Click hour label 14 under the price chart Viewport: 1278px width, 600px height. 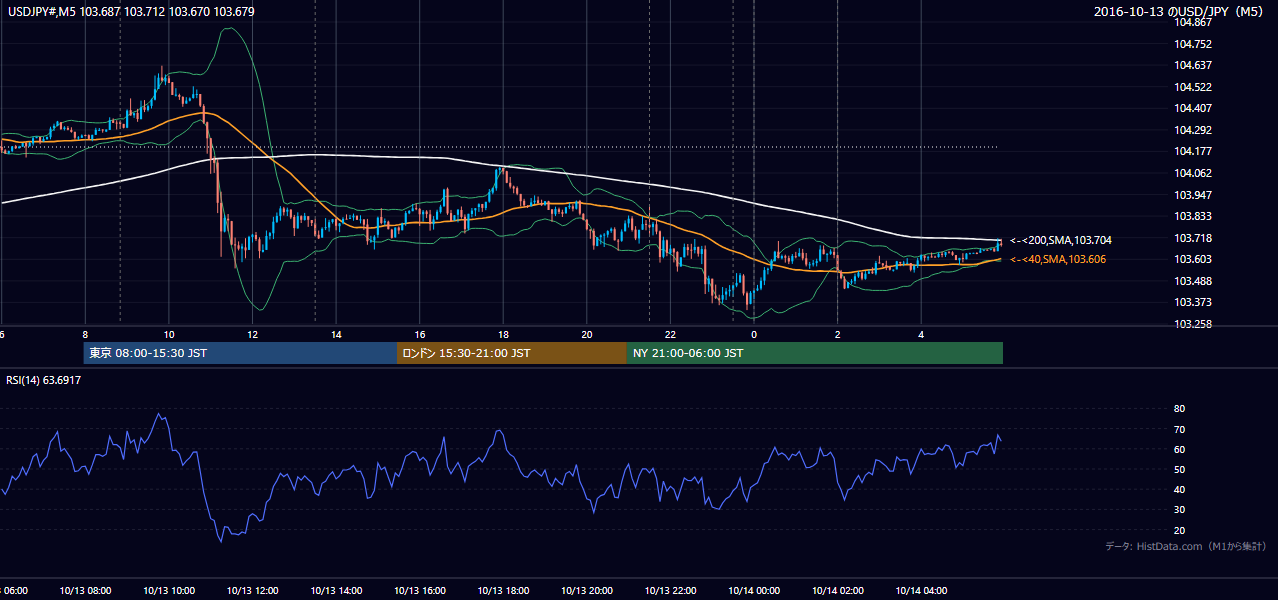[336, 334]
